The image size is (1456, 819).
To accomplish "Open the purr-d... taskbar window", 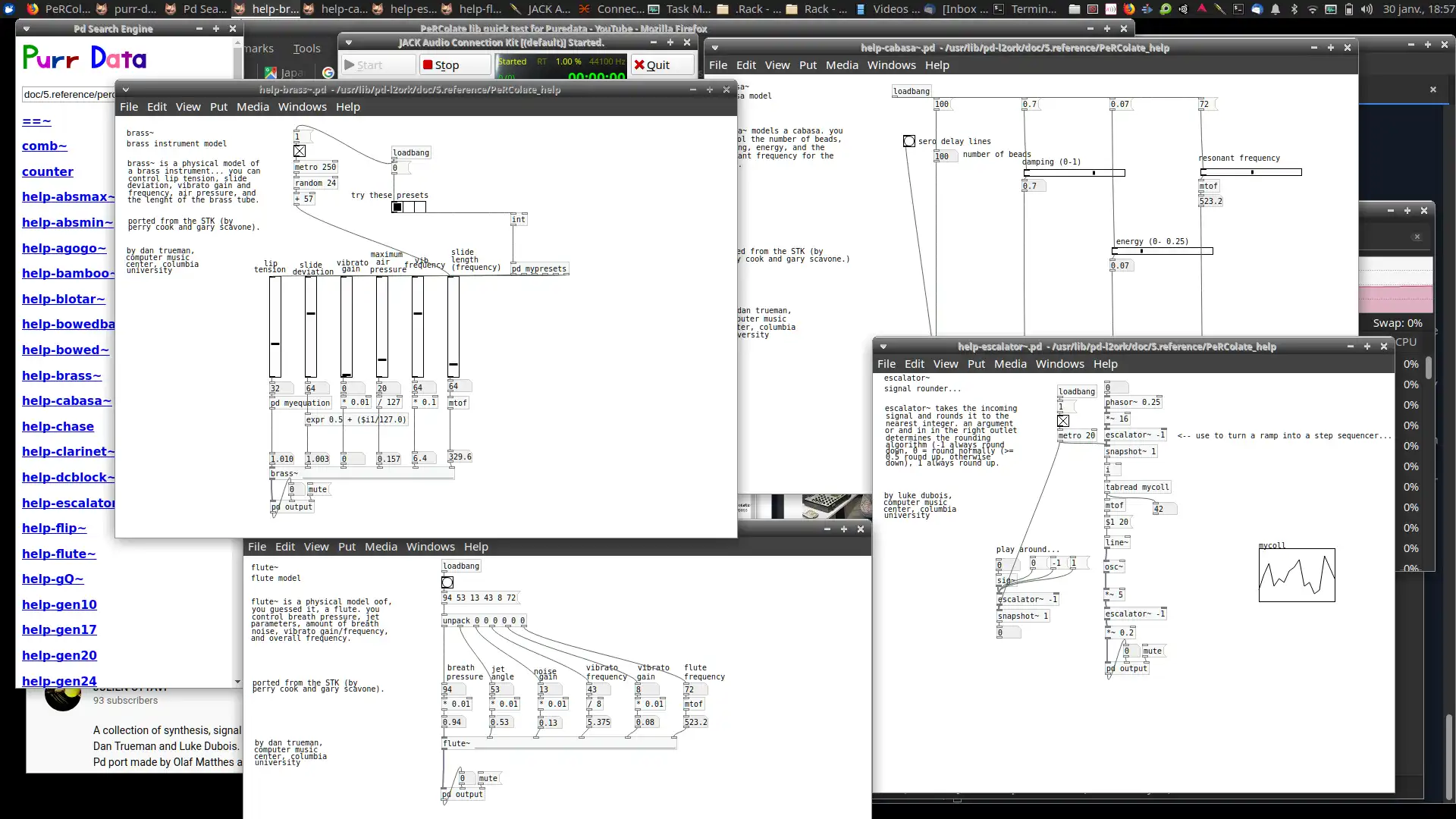I will point(127,9).
